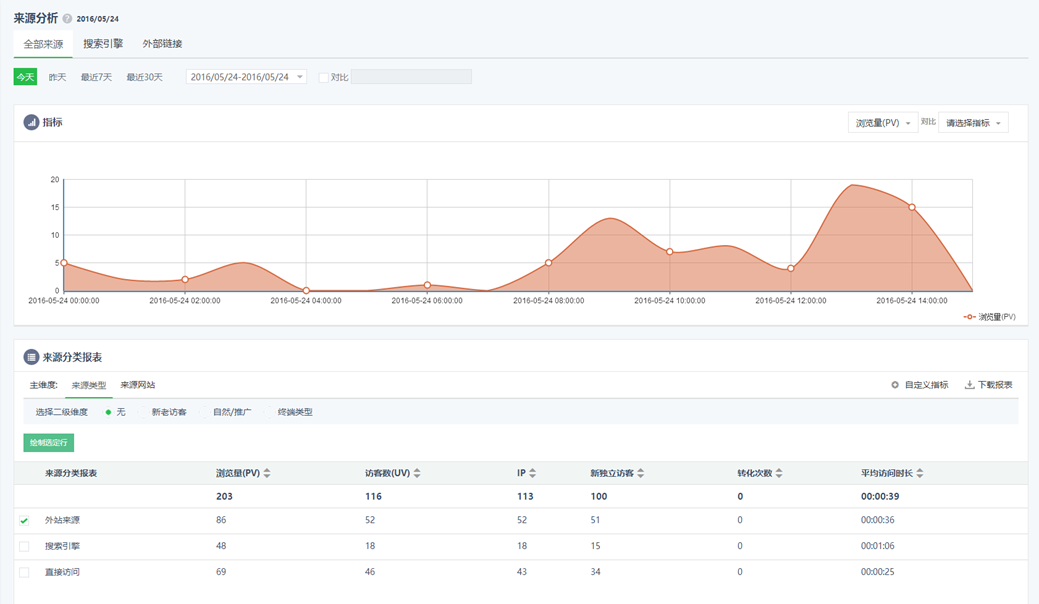Sort by 平均访问时长 column arrows

[x=919, y=473]
